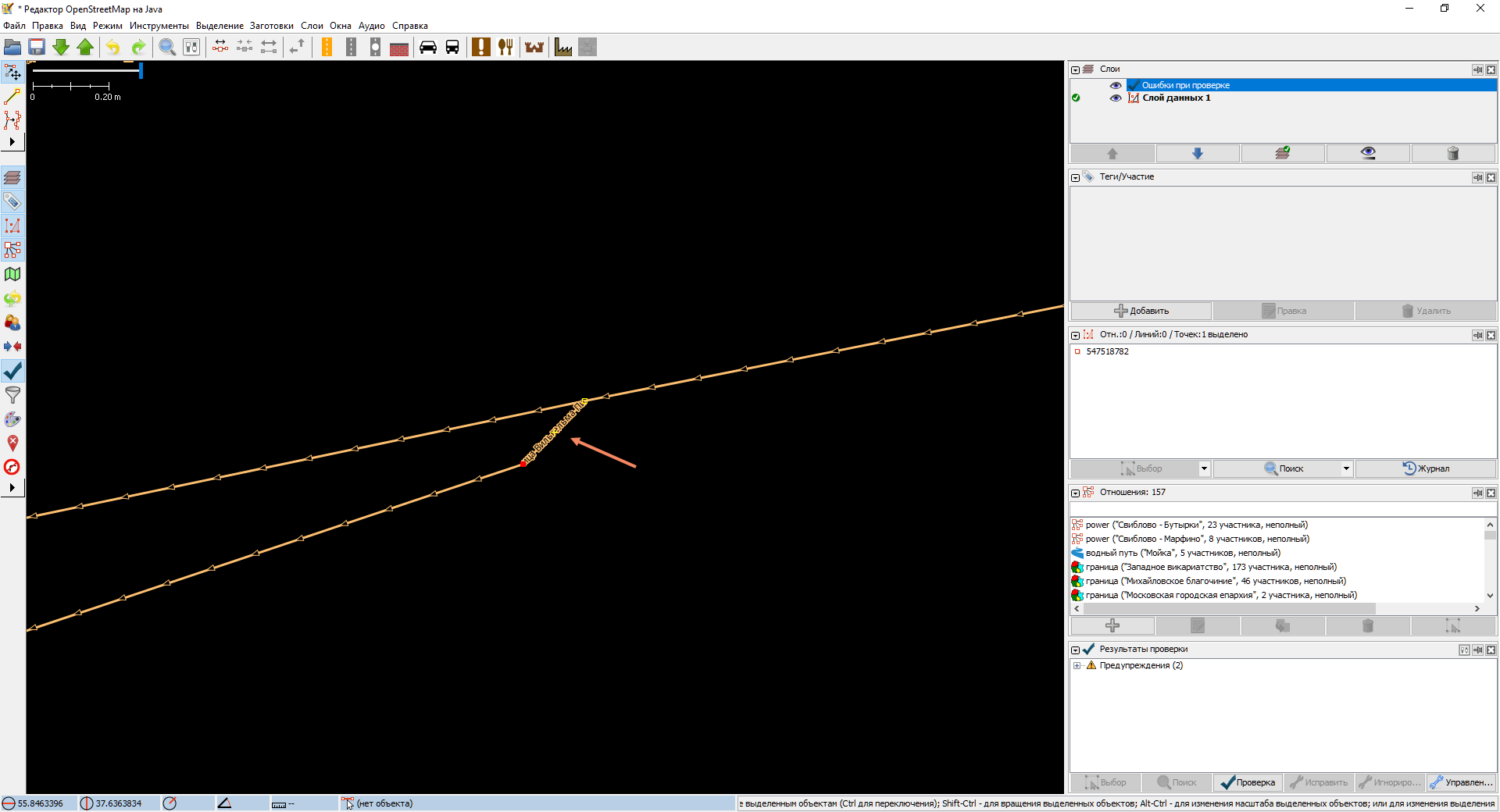Image resolution: width=1500 pixels, height=812 pixels.
Task: Toggle the Tags panel sidebar icon
Action: (12, 201)
